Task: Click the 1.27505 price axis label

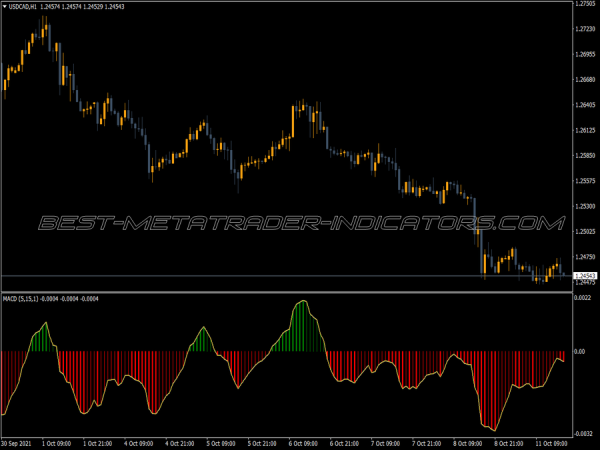Action: (585, 3)
